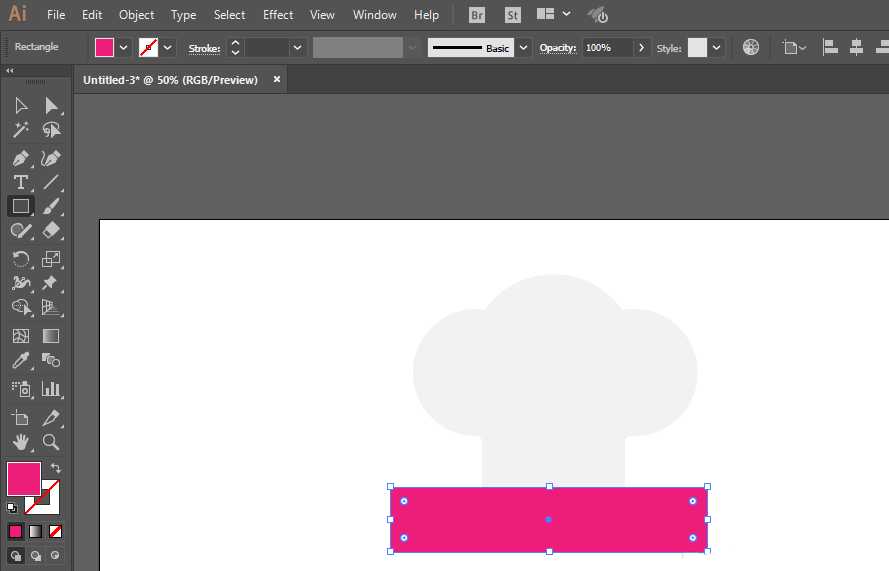Click the Opacity value field
Image resolution: width=889 pixels, height=571 pixels.
[607, 47]
